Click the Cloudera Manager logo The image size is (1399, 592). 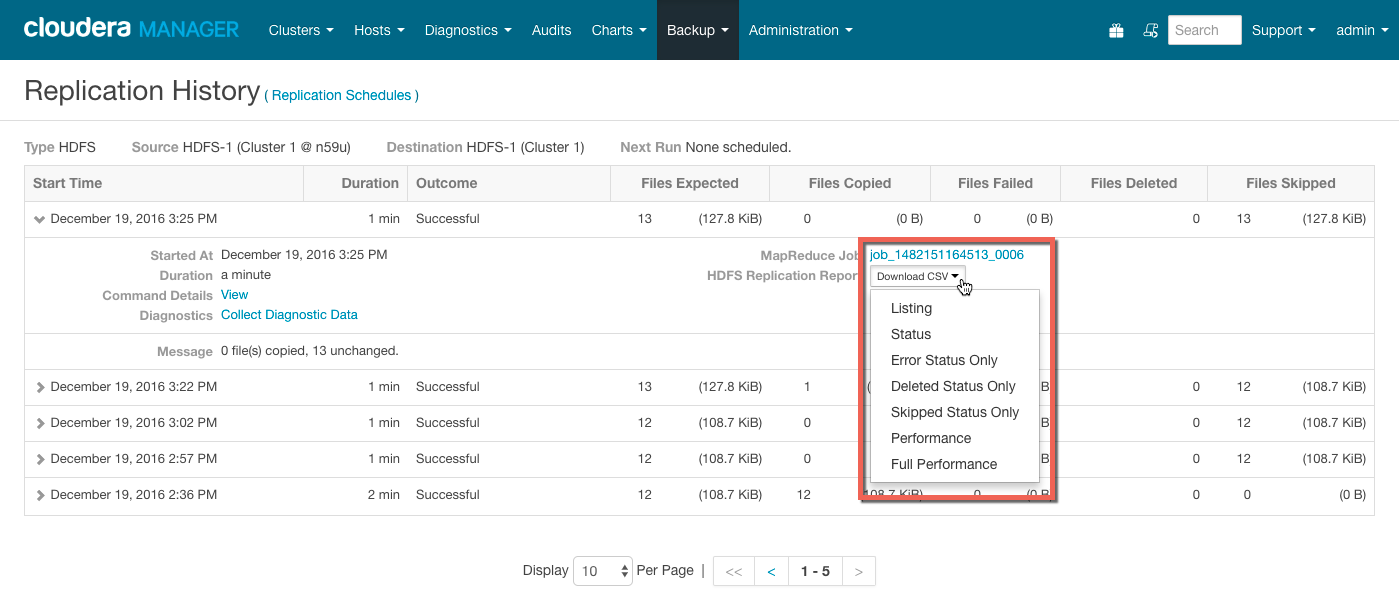[131, 29]
